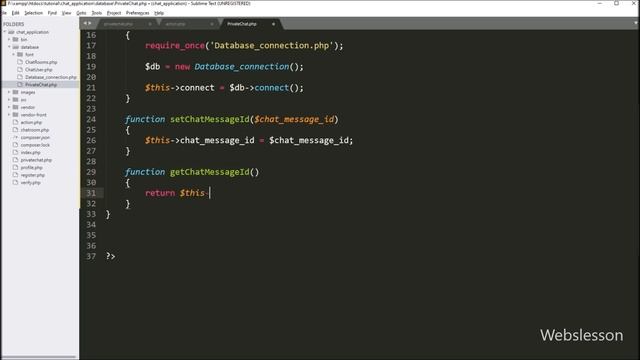This screenshot has width=640, height=360.
Task: Open verify.php in the sidebar
Action: point(30,183)
